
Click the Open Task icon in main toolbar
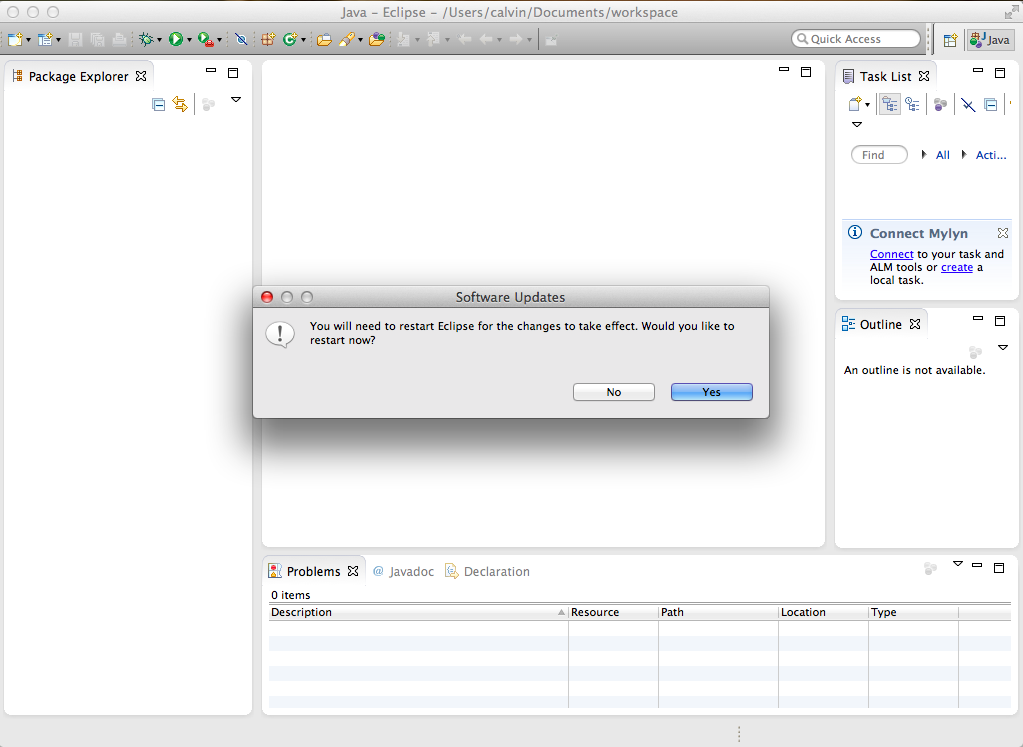(376, 40)
